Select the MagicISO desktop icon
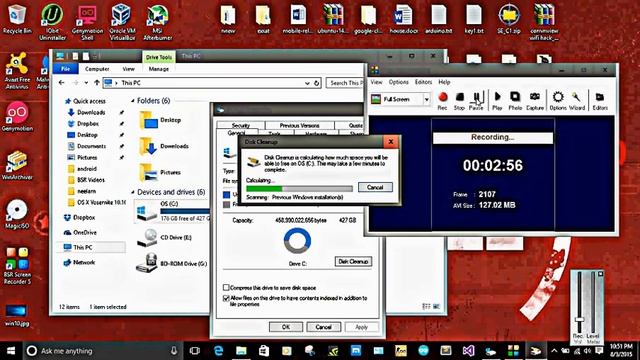The height and width of the screenshot is (360, 640). 17,214
